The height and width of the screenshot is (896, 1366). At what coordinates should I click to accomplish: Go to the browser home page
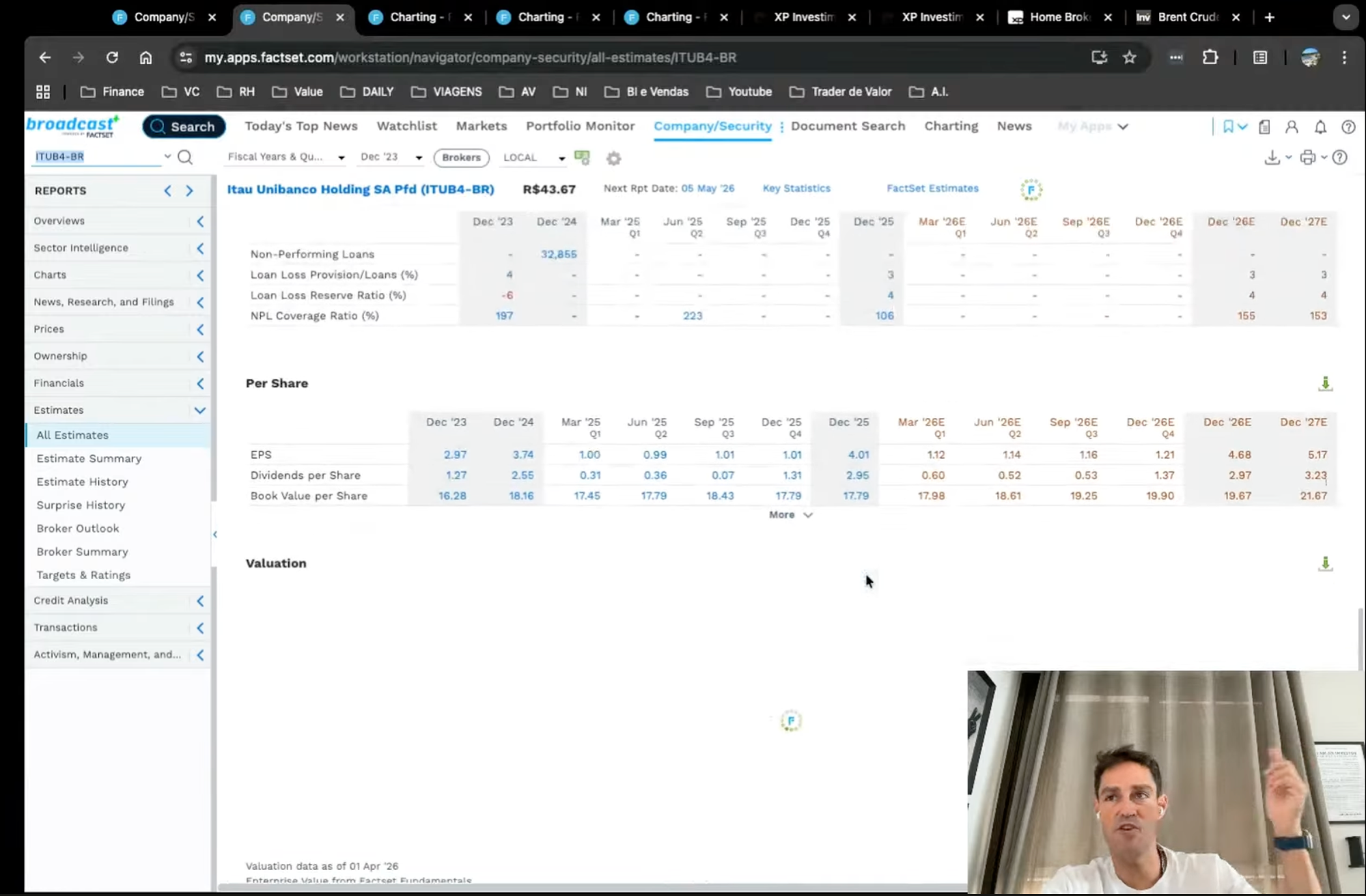click(x=145, y=57)
